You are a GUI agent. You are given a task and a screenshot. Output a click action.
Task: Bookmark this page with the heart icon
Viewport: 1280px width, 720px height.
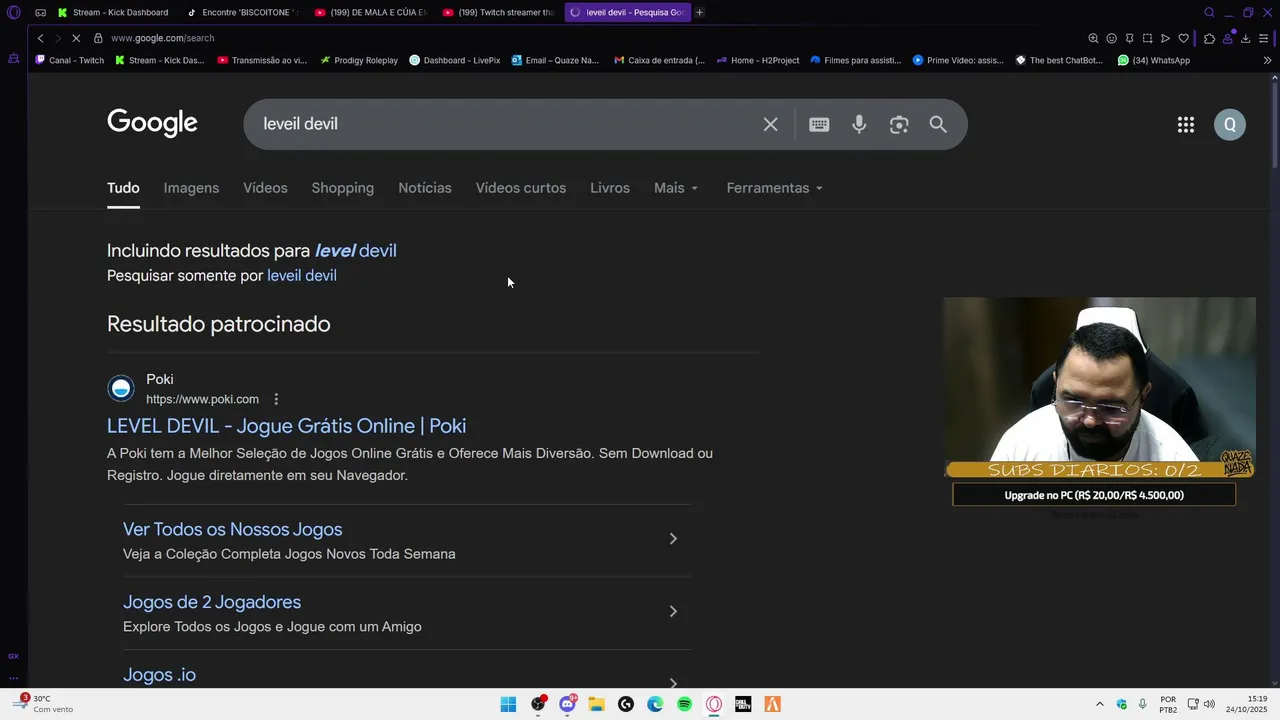(1183, 38)
